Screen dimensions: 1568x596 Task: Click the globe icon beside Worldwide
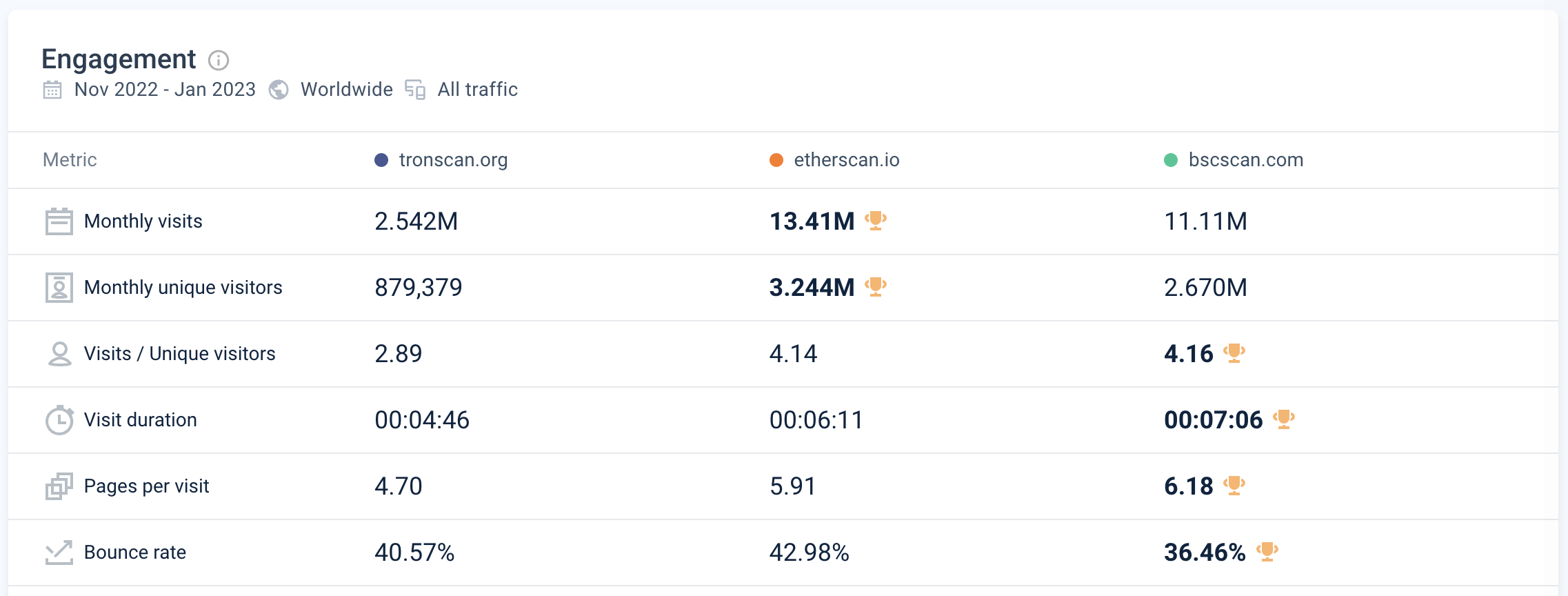coord(279,90)
